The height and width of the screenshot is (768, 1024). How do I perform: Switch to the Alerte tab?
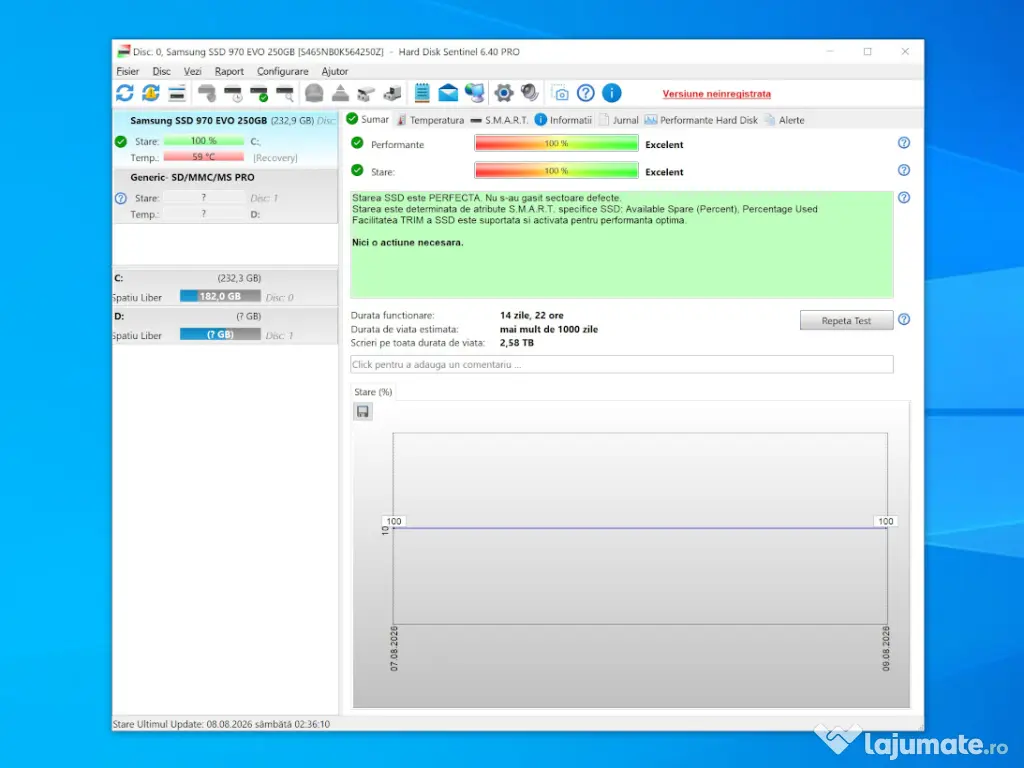pyautogui.click(x=784, y=120)
